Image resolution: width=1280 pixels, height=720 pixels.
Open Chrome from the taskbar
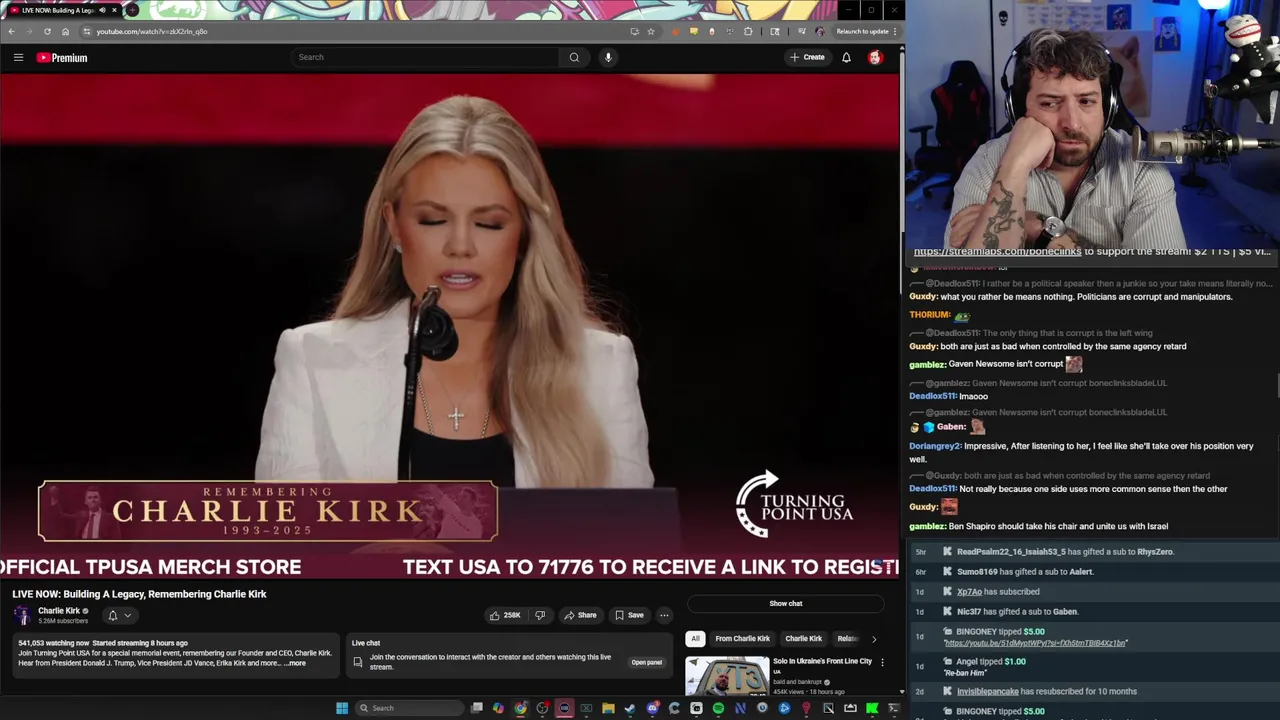click(x=520, y=708)
